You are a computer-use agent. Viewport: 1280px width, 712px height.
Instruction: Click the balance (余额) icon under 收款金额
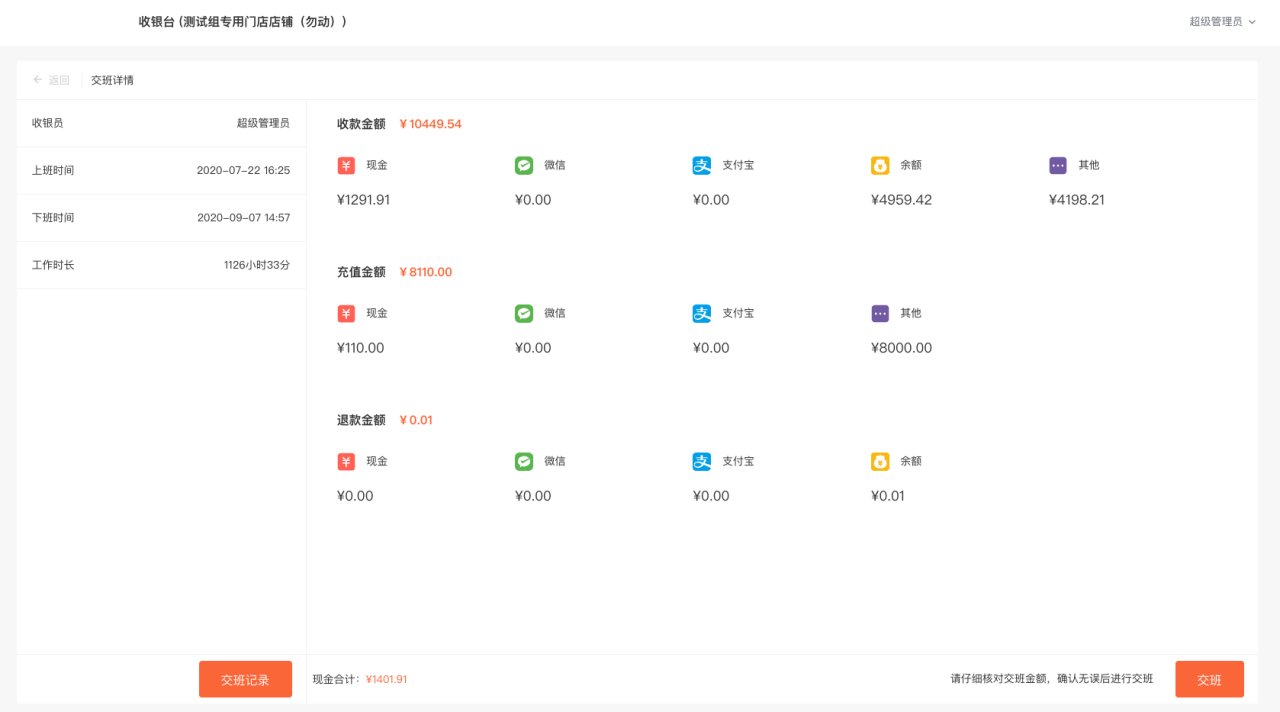pos(880,166)
